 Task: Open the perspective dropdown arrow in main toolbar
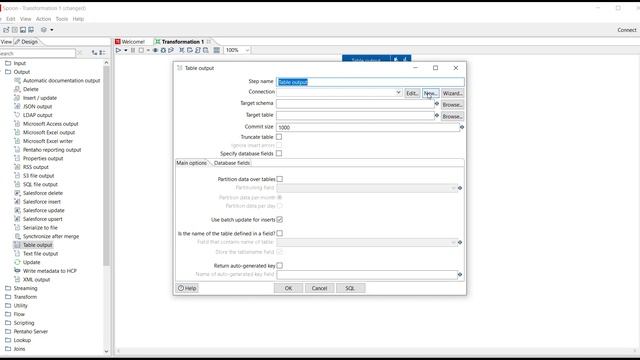[x=51, y=30]
